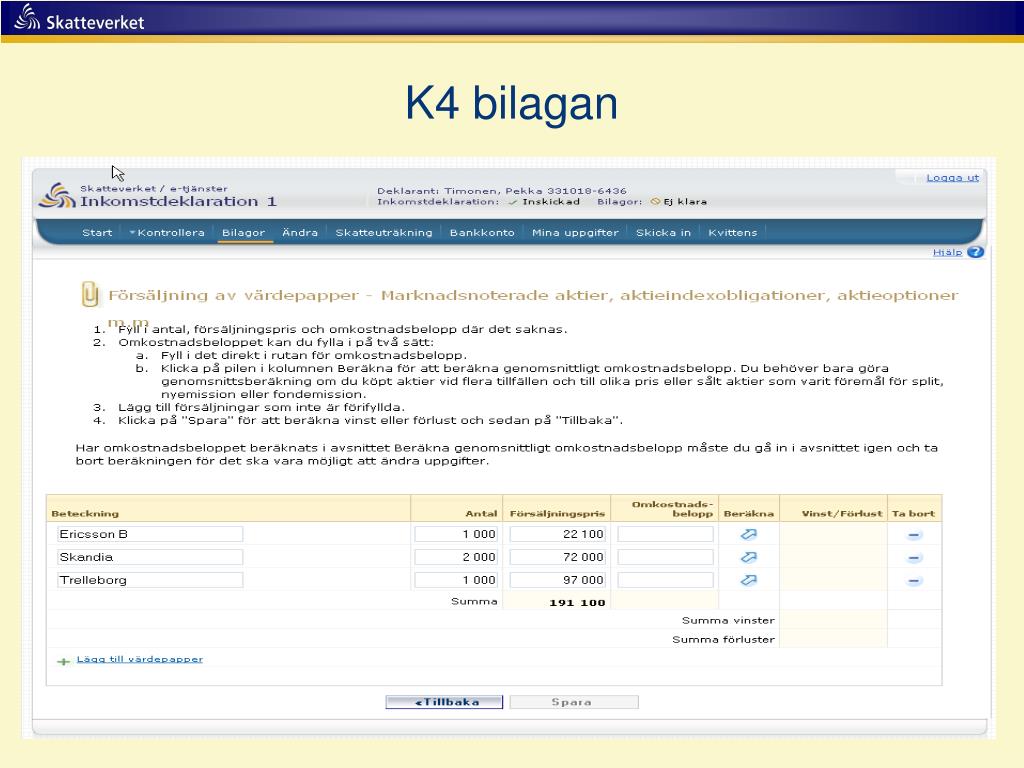Click the Ericsson B beteckning field
Image resolution: width=1024 pixels, height=768 pixels.
pyautogui.click(x=150, y=534)
